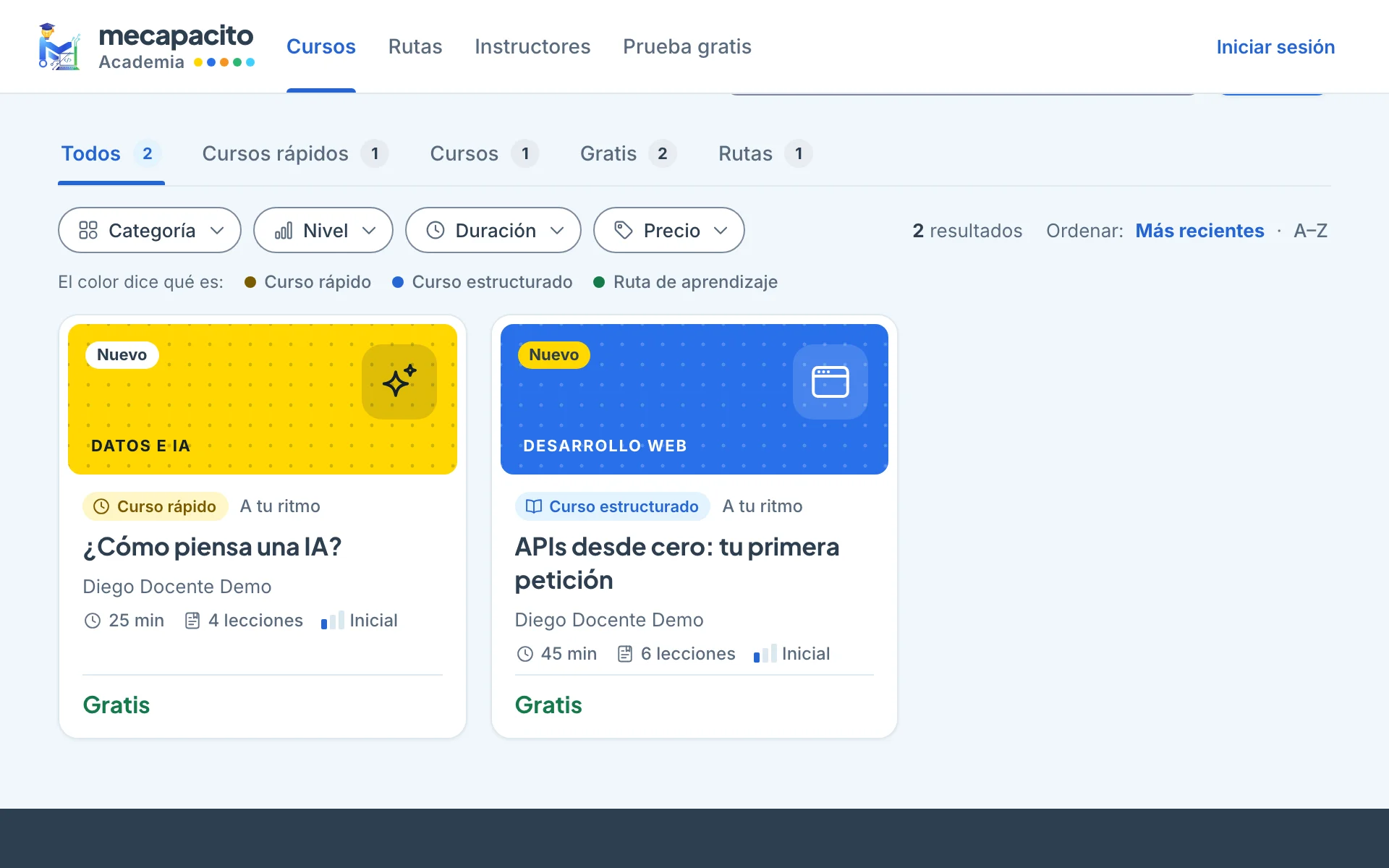Open the ¿Cómo piensa una IA? course title
This screenshot has height=868, width=1389.
pos(212,547)
